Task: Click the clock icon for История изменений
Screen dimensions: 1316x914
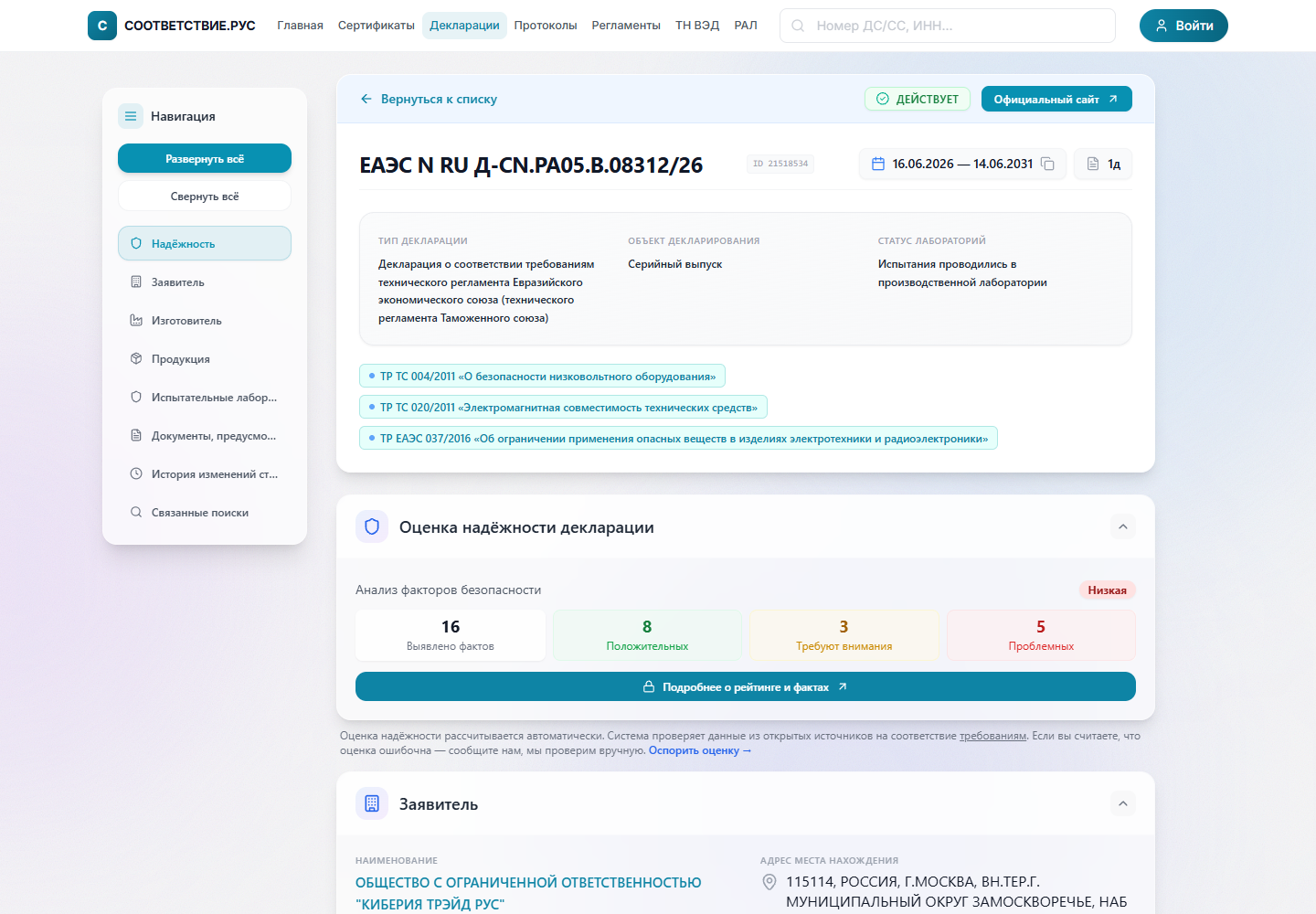Action: coord(136,473)
